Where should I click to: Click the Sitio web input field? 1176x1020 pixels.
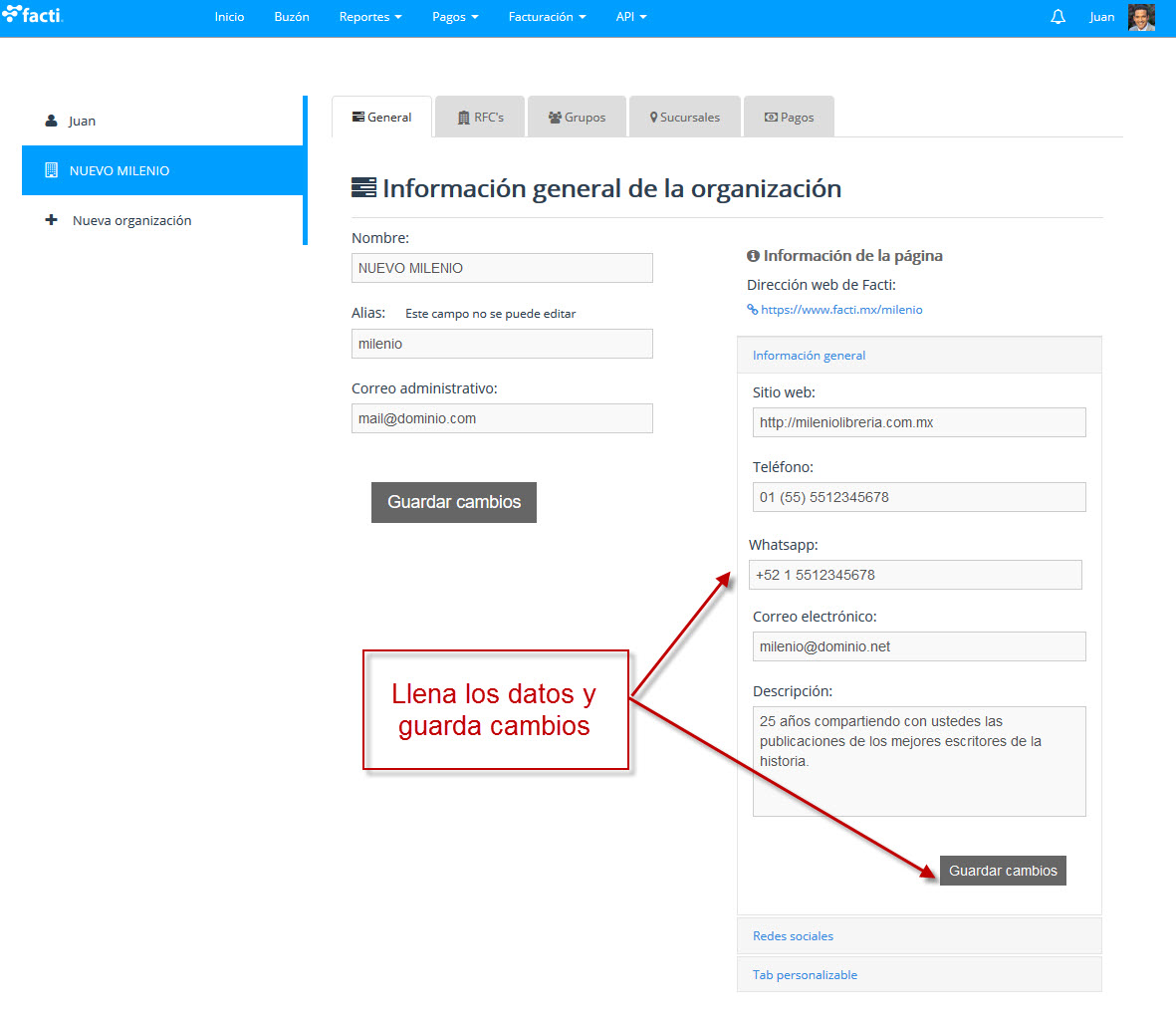(x=919, y=422)
